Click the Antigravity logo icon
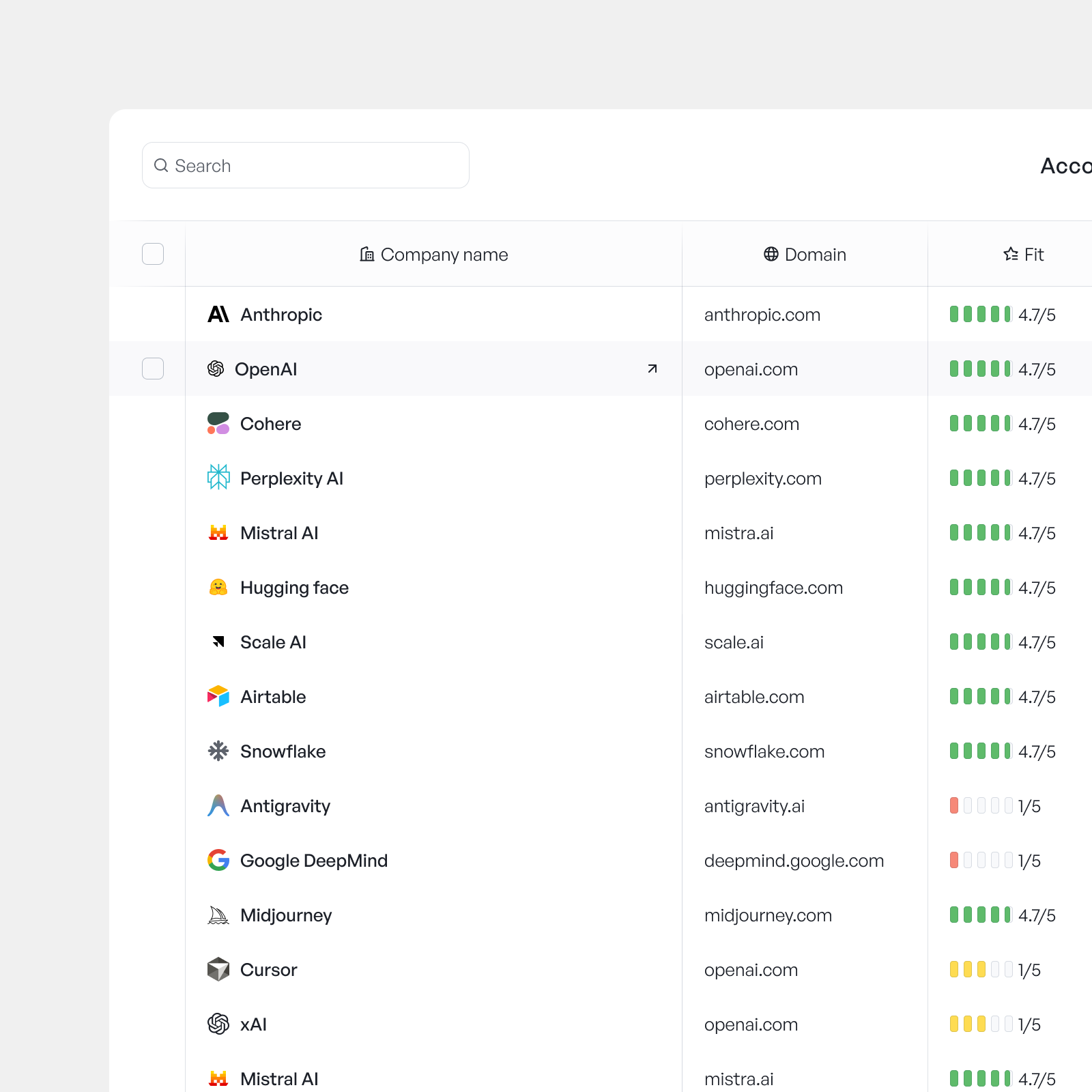The image size is (1092, 1092). [x=218, y=805]
